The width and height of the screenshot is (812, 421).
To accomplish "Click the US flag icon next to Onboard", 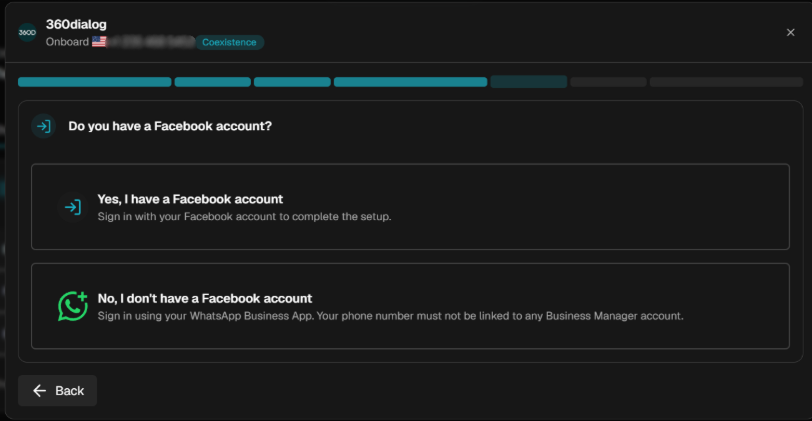I will click(x=99, y=42).
